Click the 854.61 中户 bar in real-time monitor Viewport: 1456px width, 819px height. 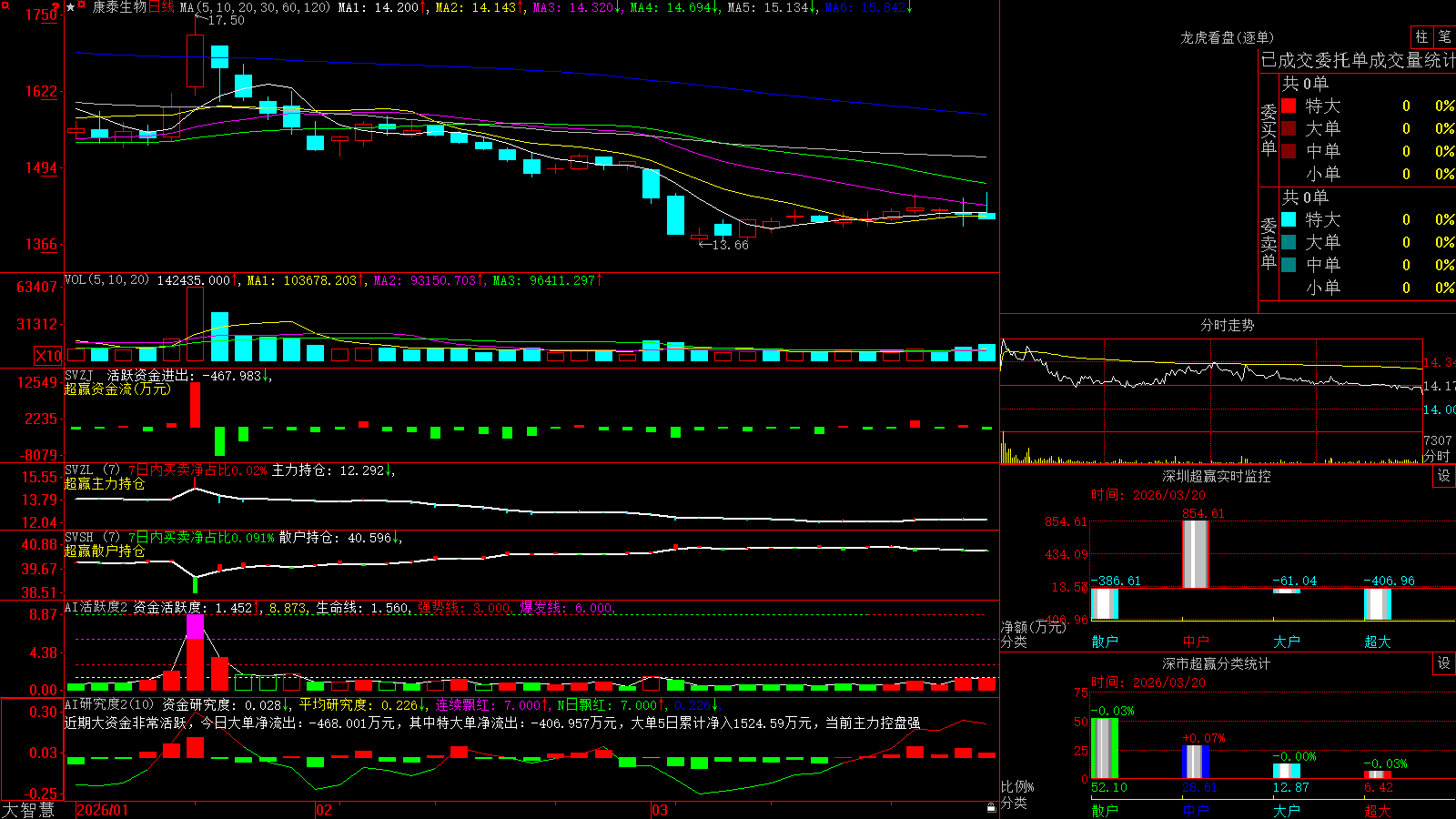[1196, 554]
